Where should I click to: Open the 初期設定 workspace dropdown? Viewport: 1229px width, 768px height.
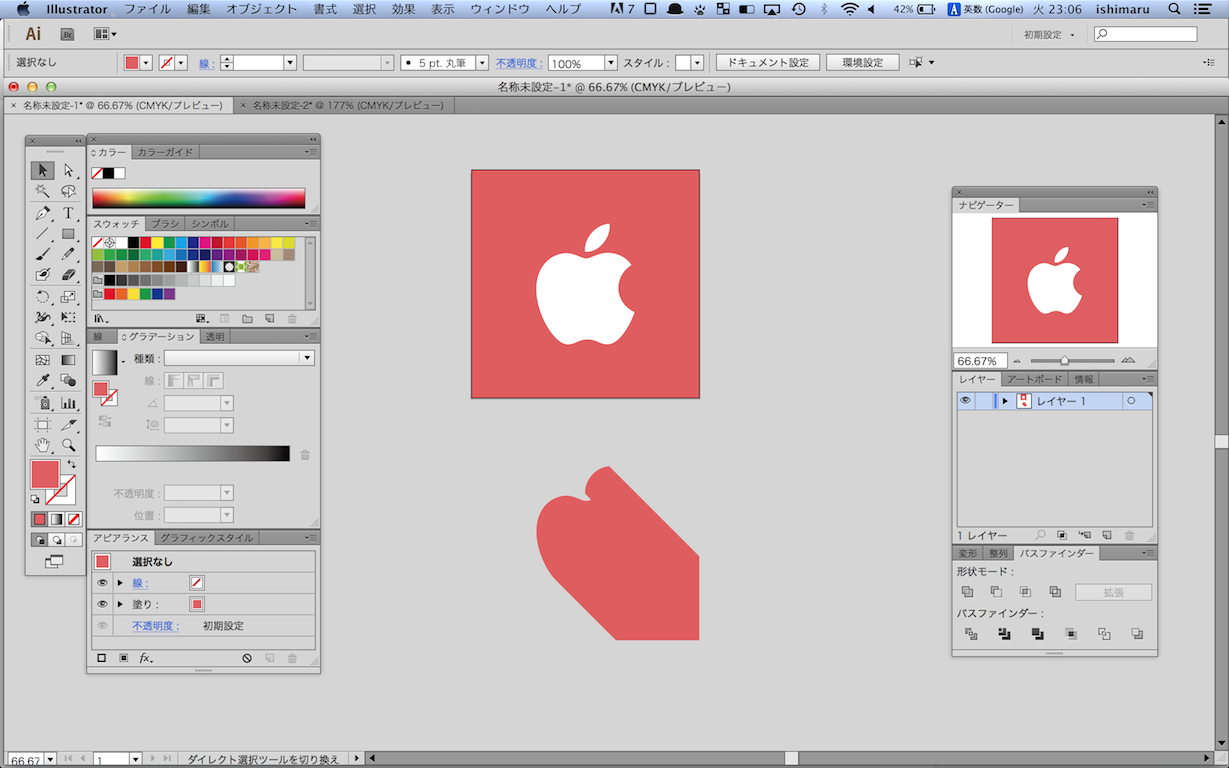coord(1049,34)
